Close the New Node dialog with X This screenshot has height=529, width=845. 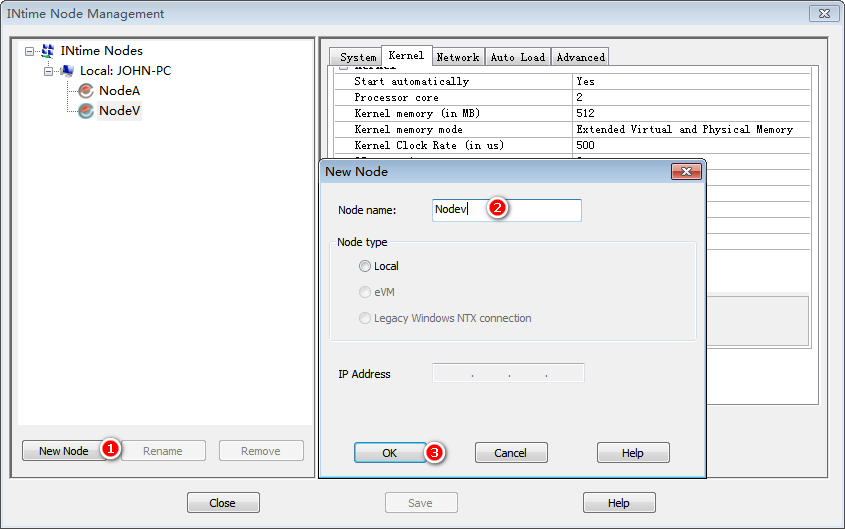(686, 171)
